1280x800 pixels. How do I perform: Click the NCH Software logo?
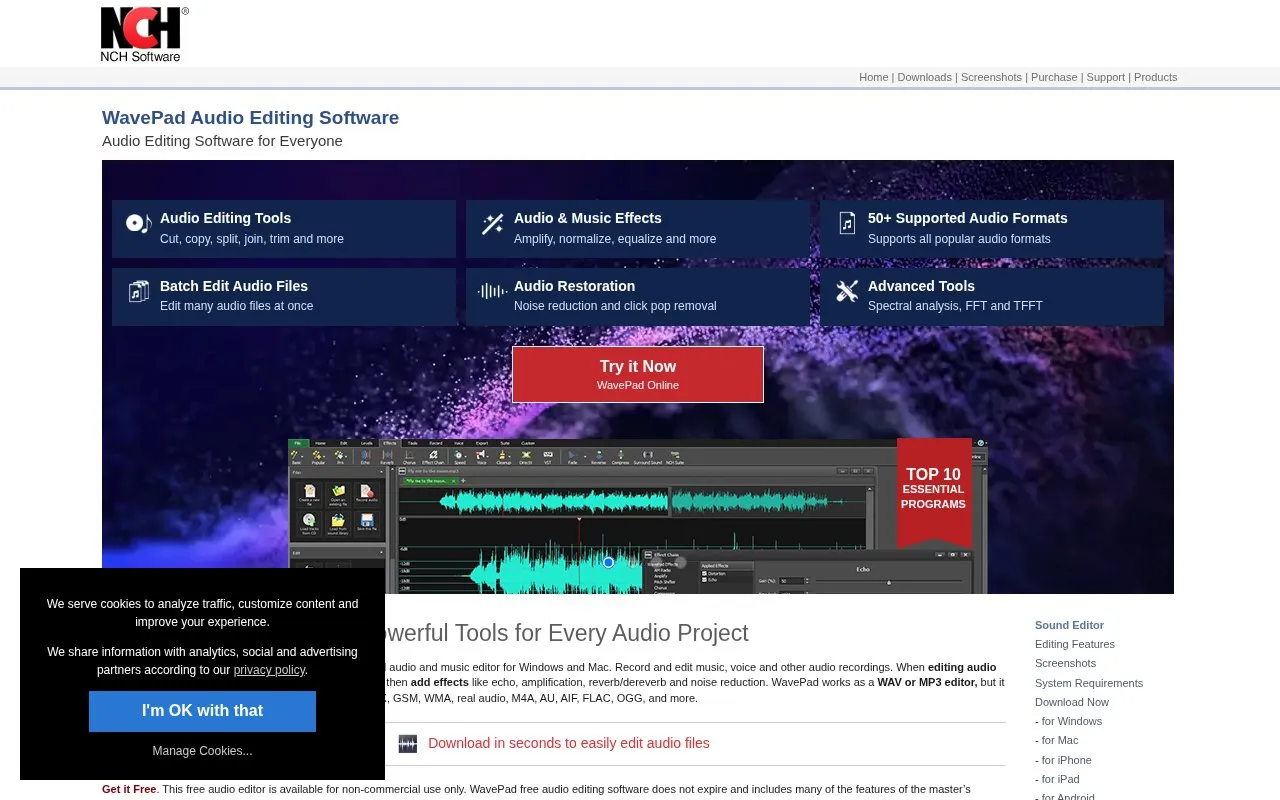[144, 35]
